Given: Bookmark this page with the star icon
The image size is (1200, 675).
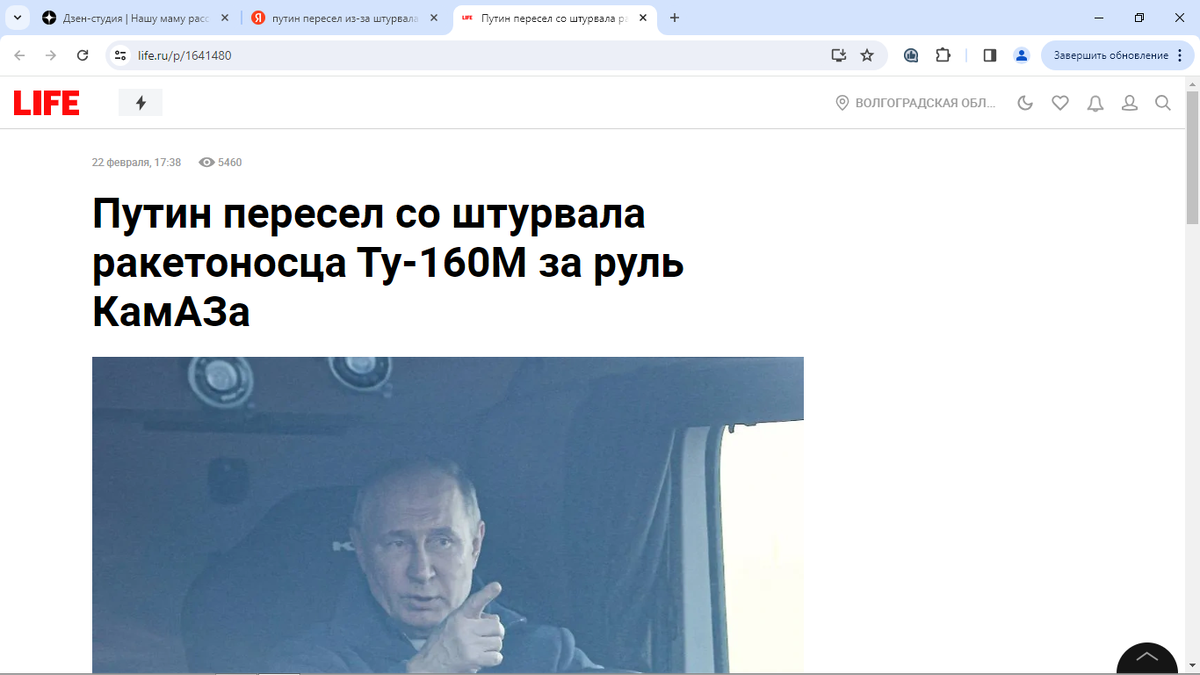Looking at the screenshot, I should (x=867, y=55).
